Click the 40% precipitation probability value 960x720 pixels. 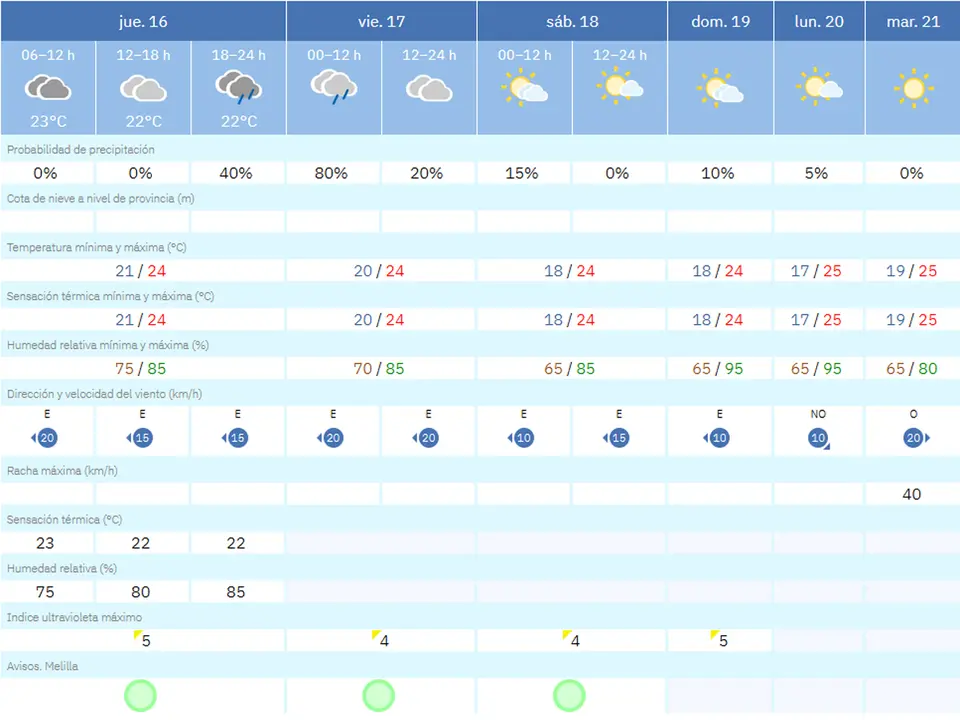(236, 173)
